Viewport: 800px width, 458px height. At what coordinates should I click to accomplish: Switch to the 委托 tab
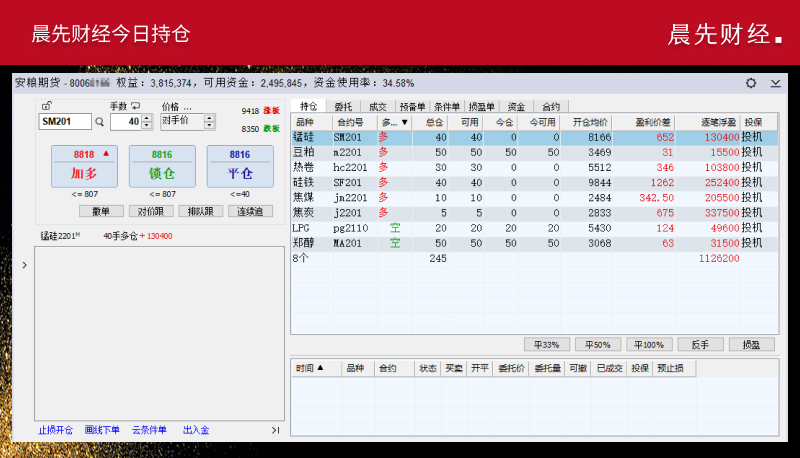pos(343,106)
